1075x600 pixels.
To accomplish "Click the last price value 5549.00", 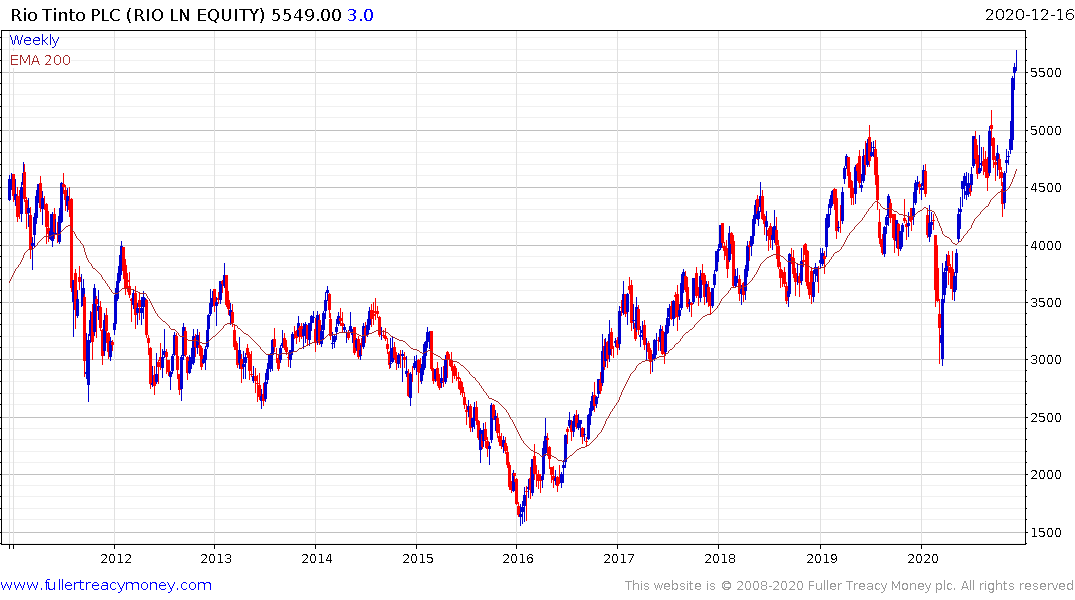I will [x=306, y=15].
